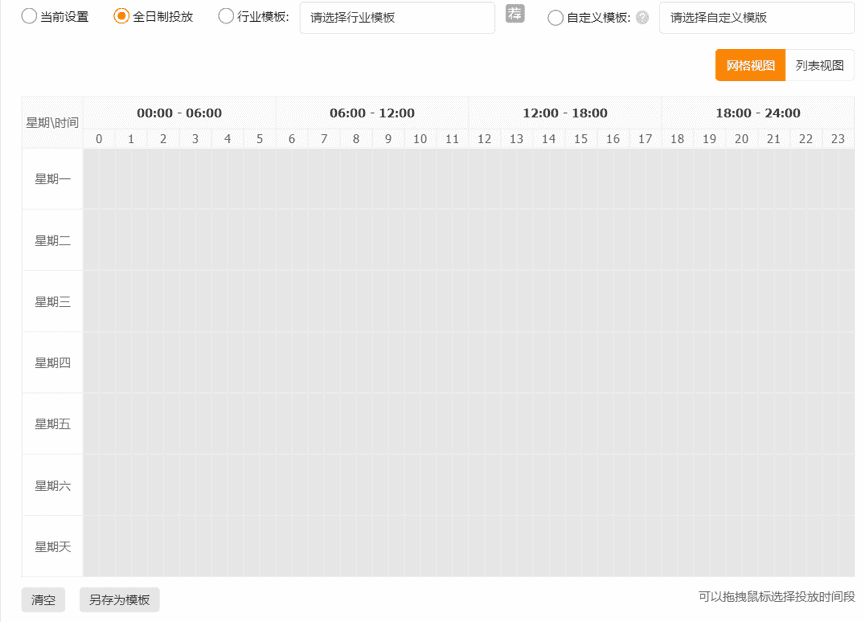
Task: Click hour 14 column header
Action: tap(549, 138)
